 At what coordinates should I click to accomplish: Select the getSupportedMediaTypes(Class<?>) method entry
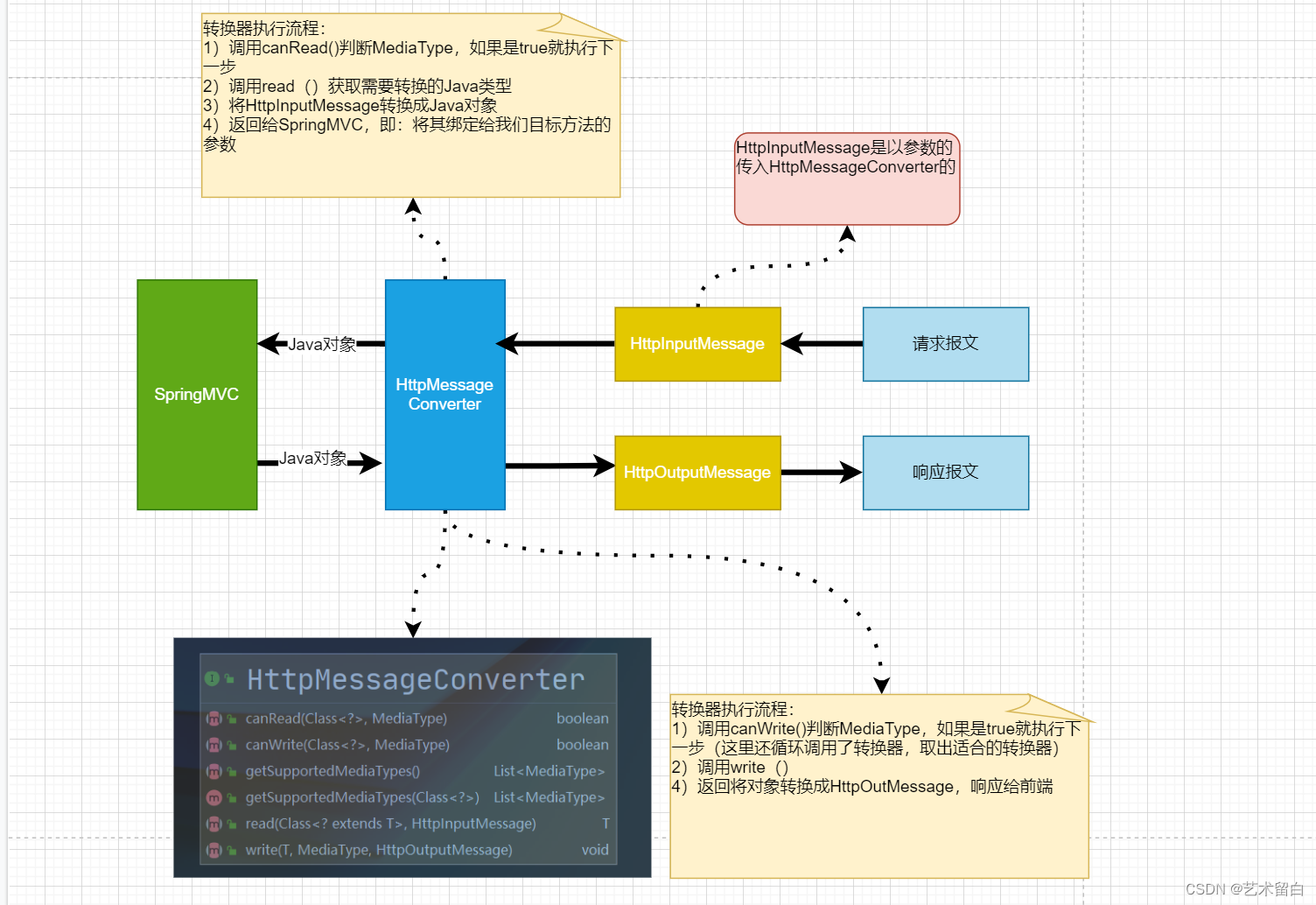pos(362,797)
